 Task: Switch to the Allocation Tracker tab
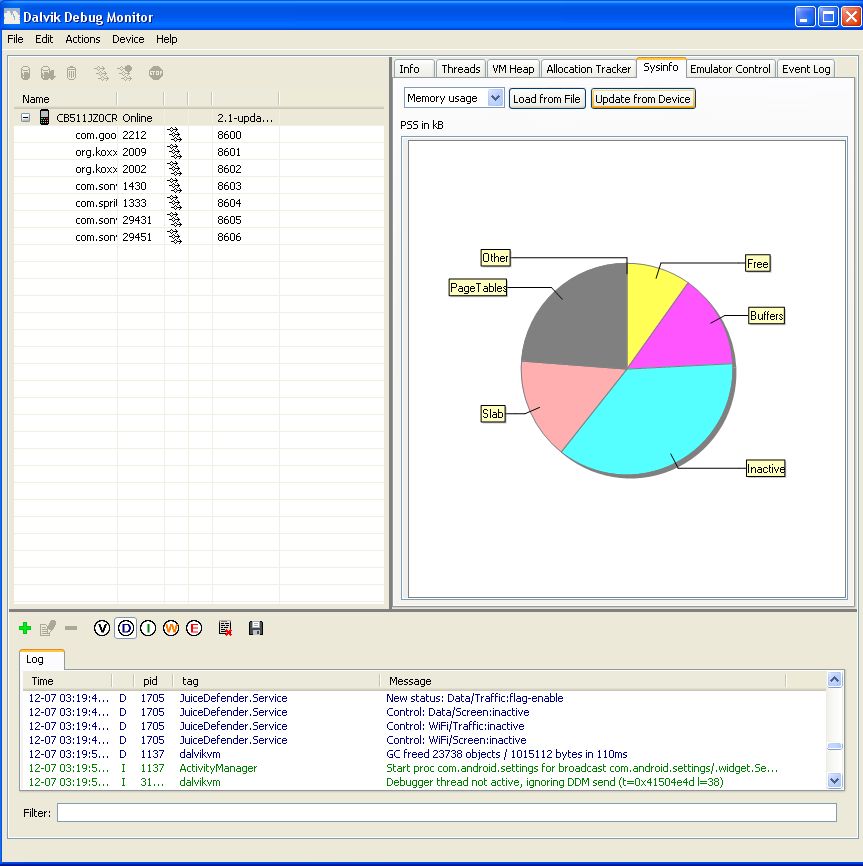tap(588, 69)
